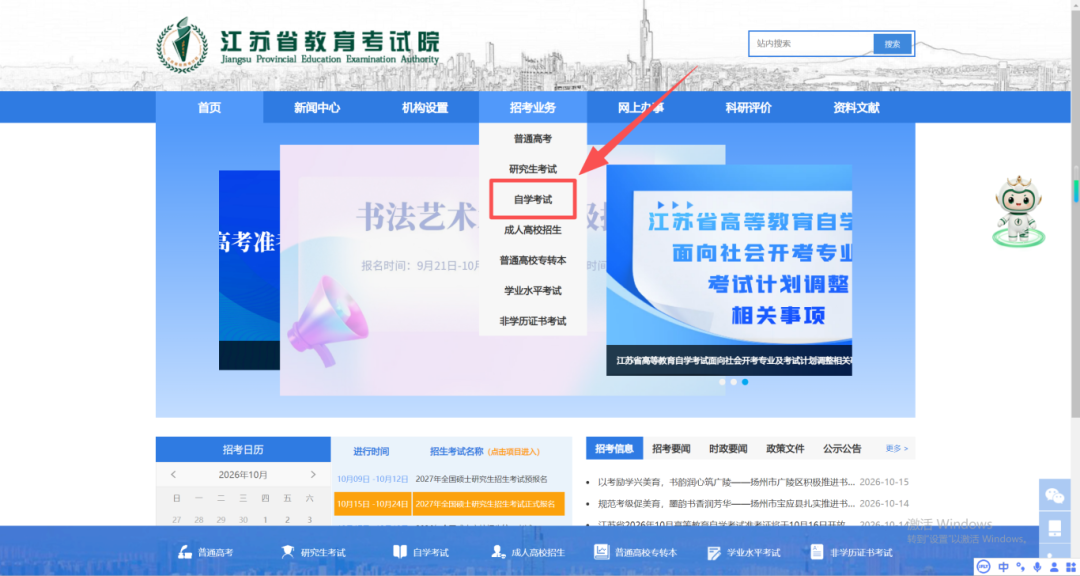
Task: Click the document icon for 非学历证书考试
Action: pos(817,552)
